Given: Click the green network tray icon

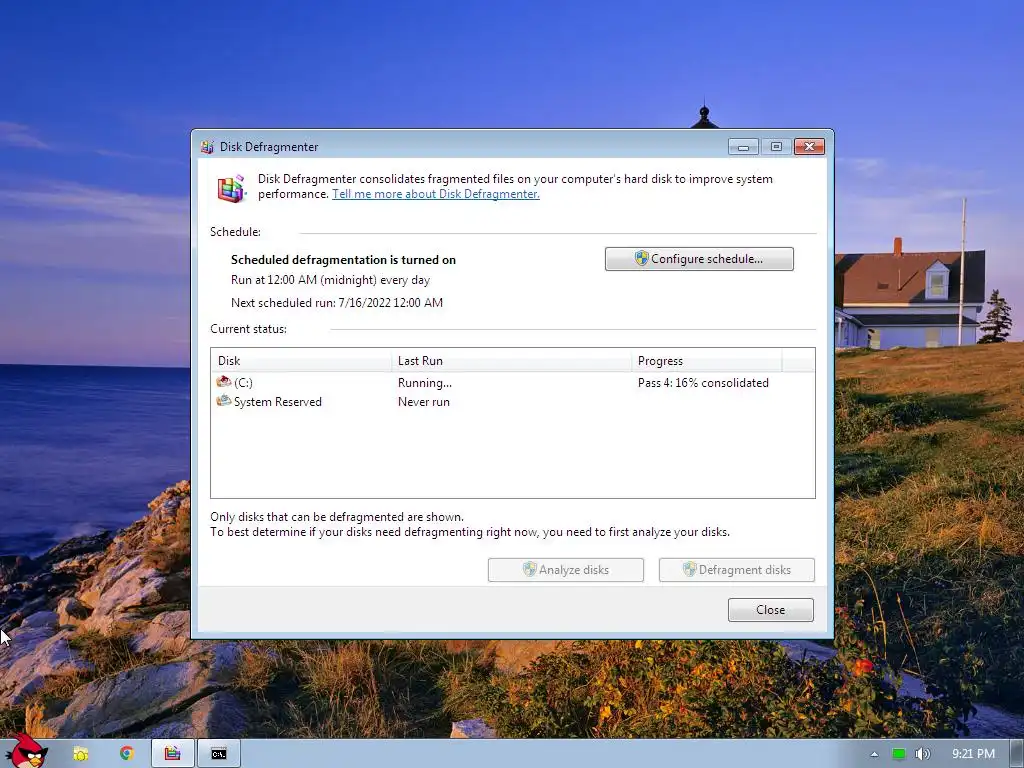Looking at the screenshot, I should pos(899,754).
